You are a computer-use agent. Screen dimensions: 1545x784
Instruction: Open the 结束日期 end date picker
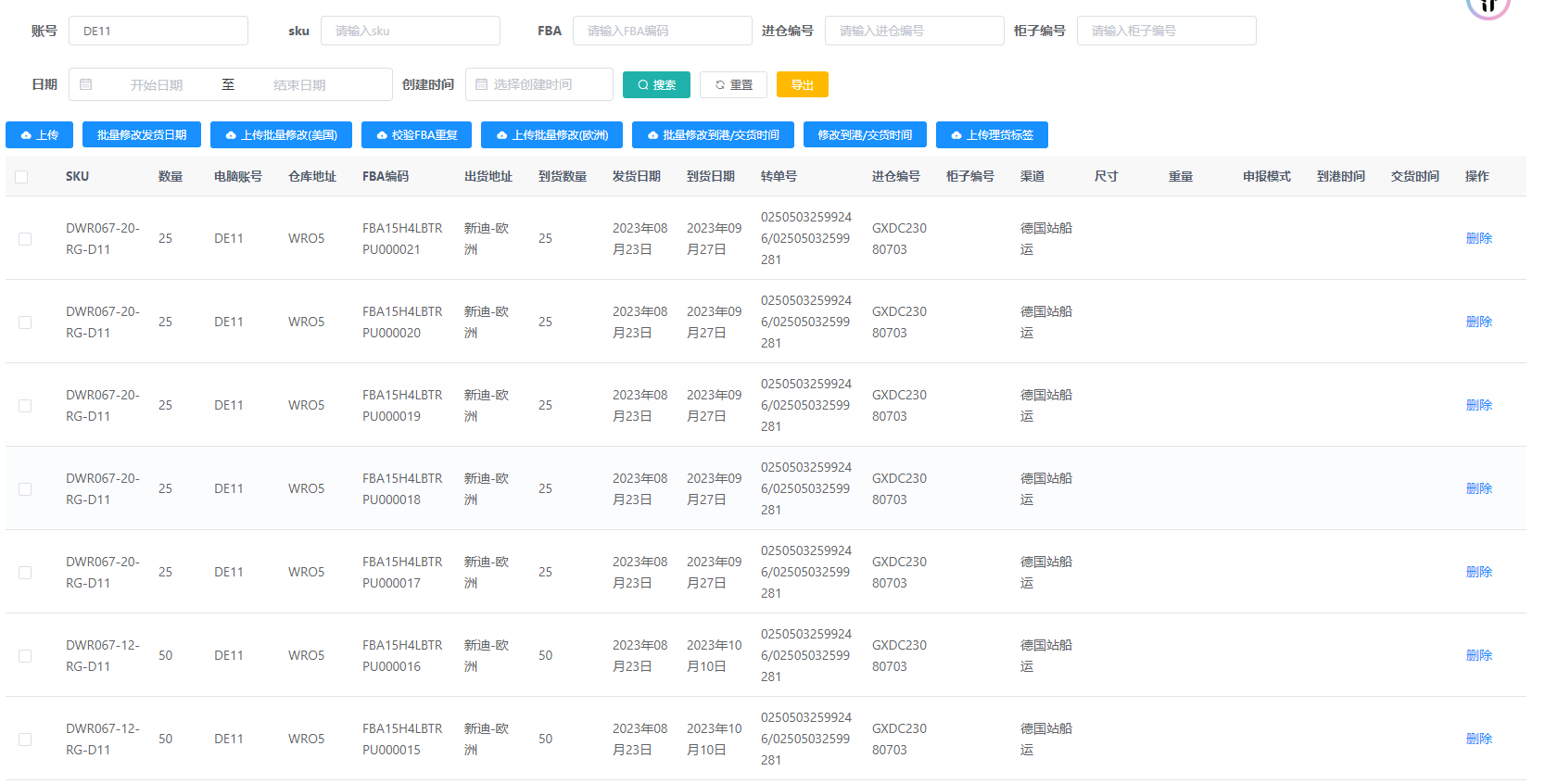[299, 85]
